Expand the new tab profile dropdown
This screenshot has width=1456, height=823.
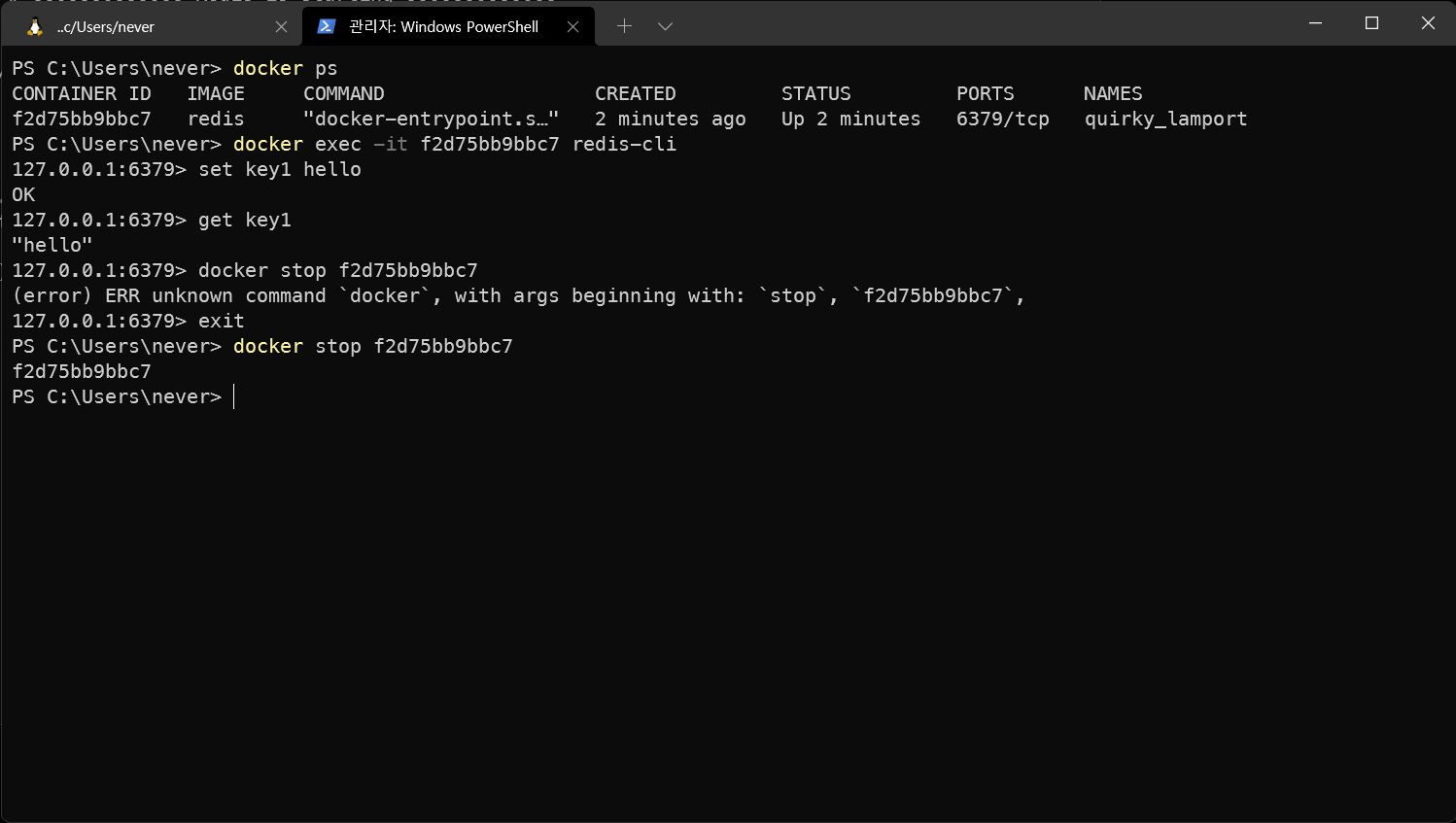click(665, 26)
